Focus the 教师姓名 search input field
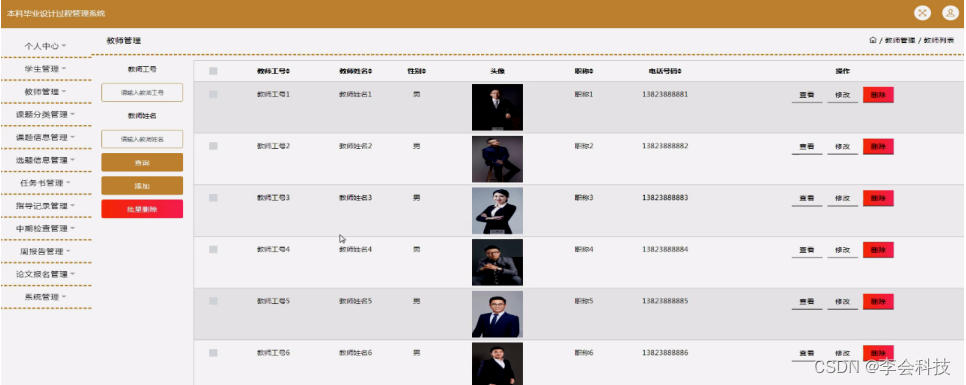The image size is (966, 385). pos(142,139)
